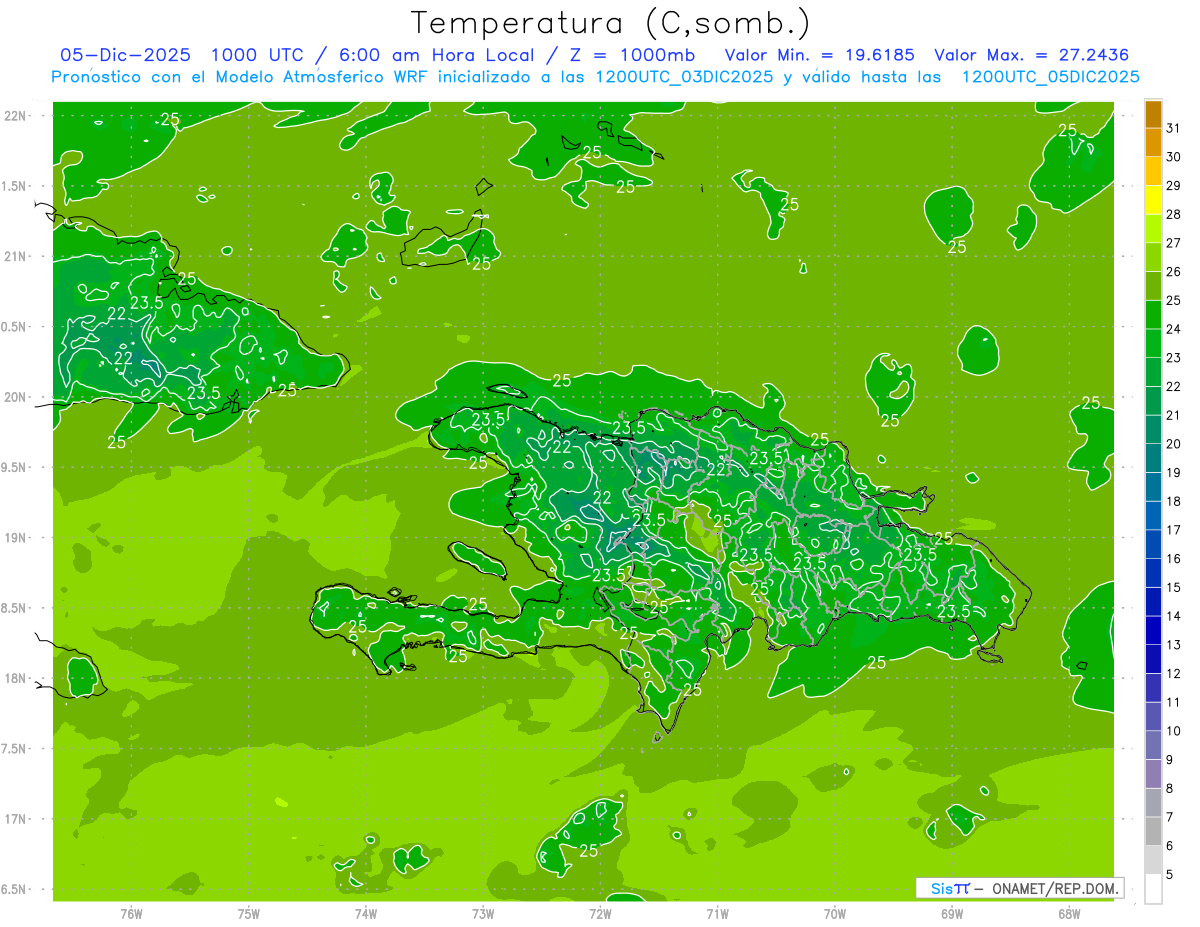Click the '68W' longitude label
1200x927 pixels.
1068,914
